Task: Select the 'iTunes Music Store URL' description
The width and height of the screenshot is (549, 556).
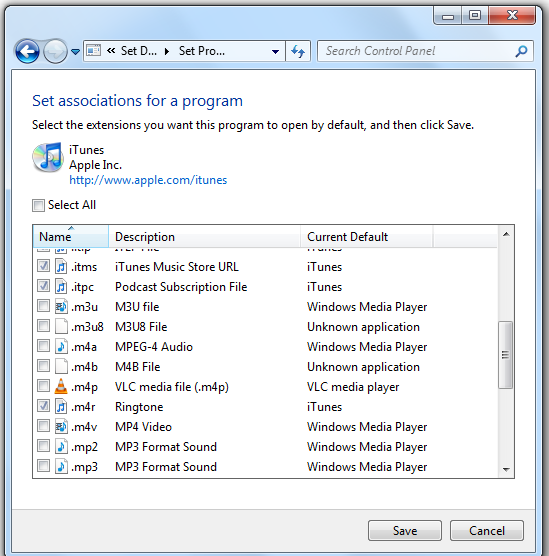Action: 177,267
